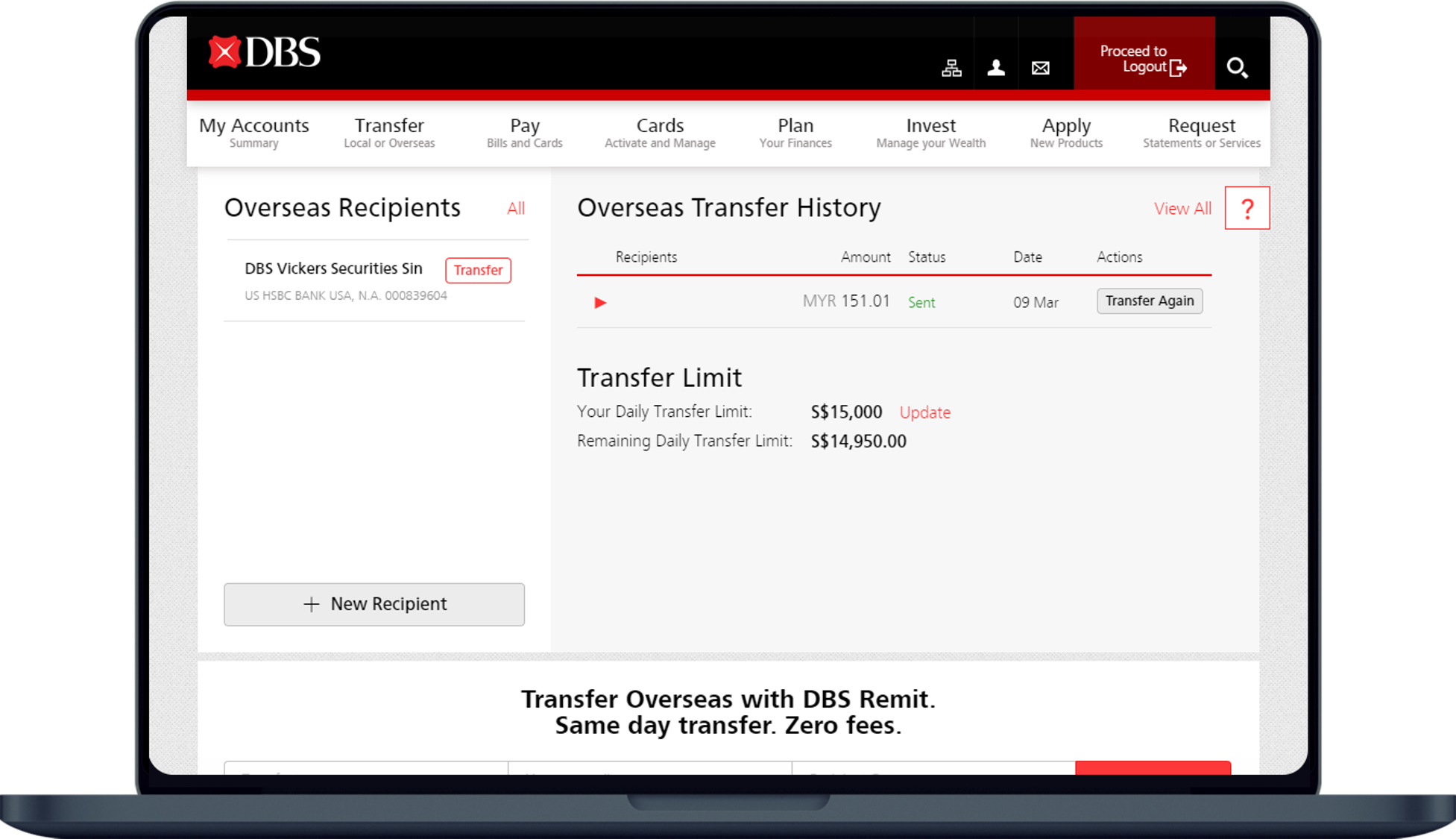Click Amount column header
Viewport: 1456px width, 839px height.
coord(866,257)
